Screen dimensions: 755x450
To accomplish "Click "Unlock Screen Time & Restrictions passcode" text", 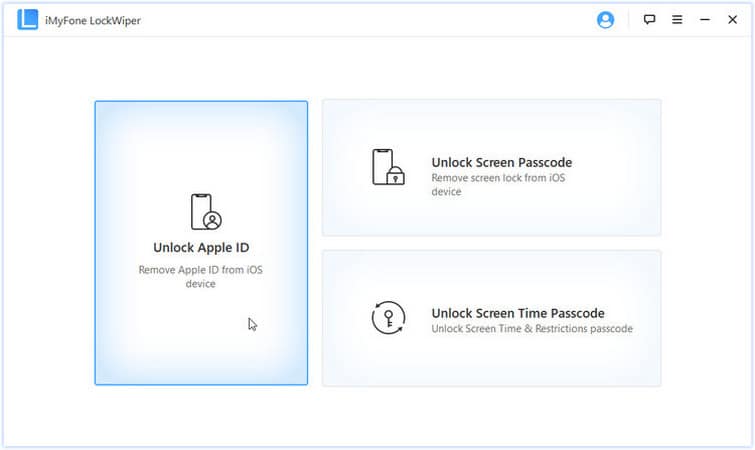I will point(532,329).
